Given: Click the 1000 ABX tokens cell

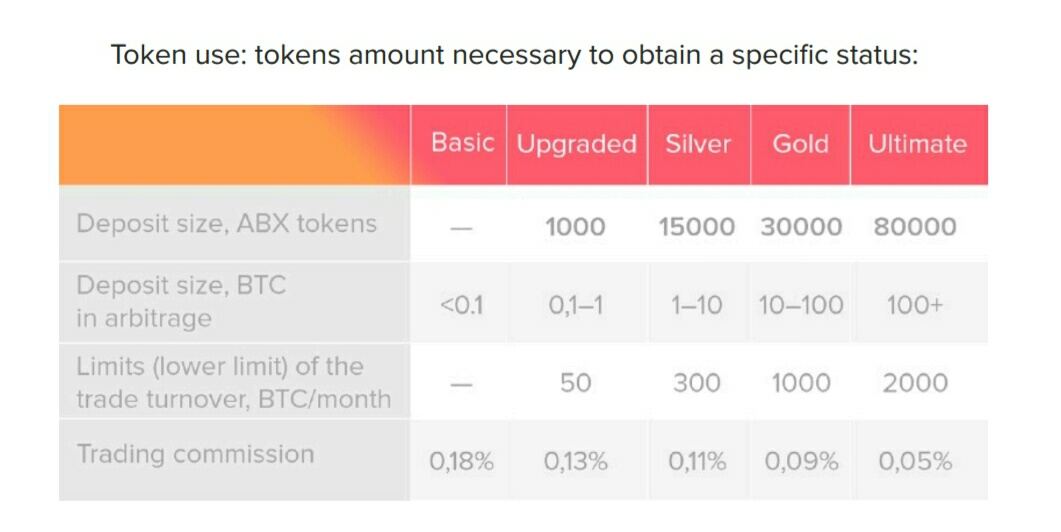Looking at the screenshot, I should (575, 227).
